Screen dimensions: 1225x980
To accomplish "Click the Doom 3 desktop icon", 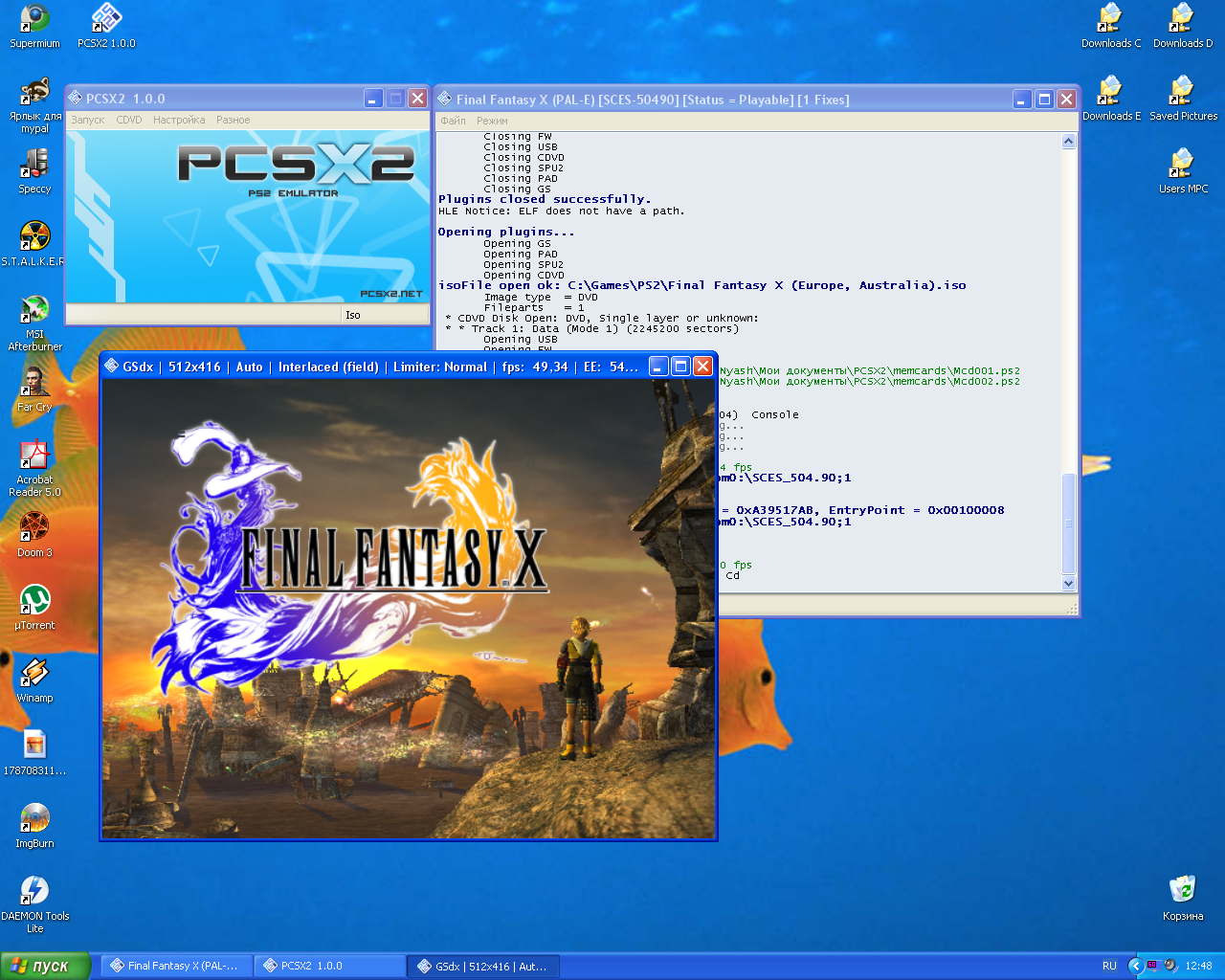I will coord(34,535).
